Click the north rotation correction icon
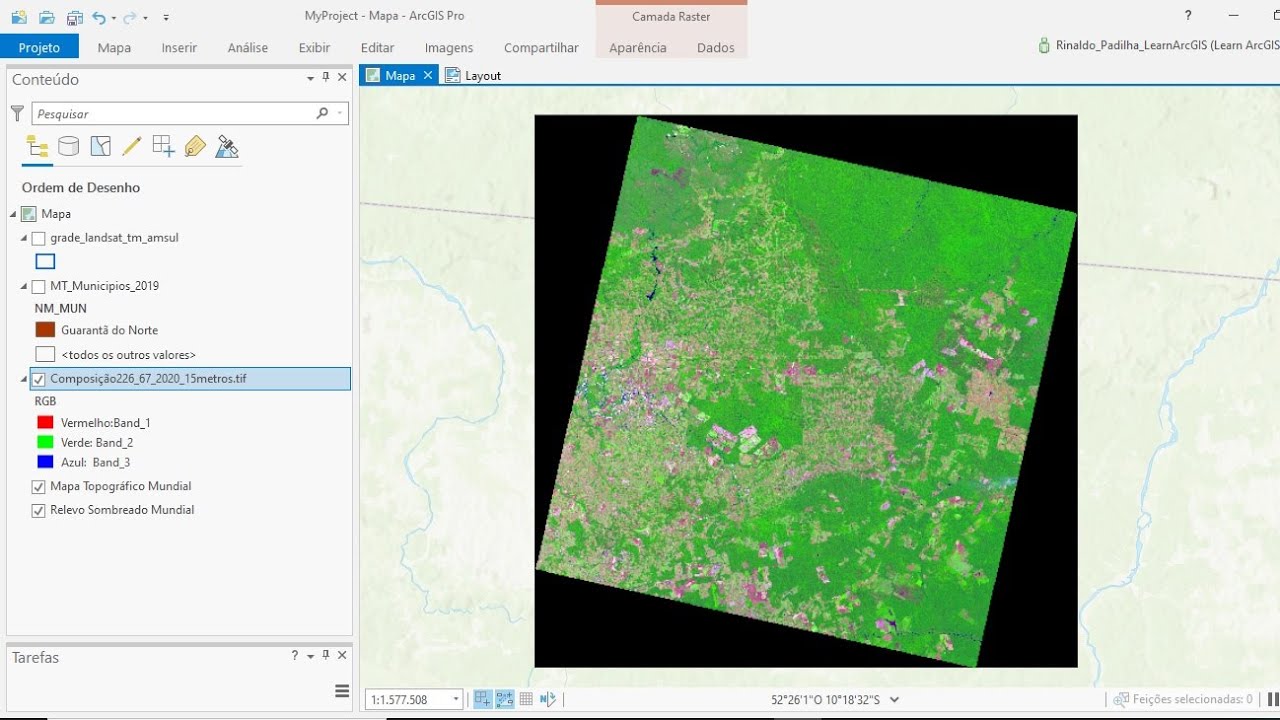Screen dimensions: 1280x720 547,699
